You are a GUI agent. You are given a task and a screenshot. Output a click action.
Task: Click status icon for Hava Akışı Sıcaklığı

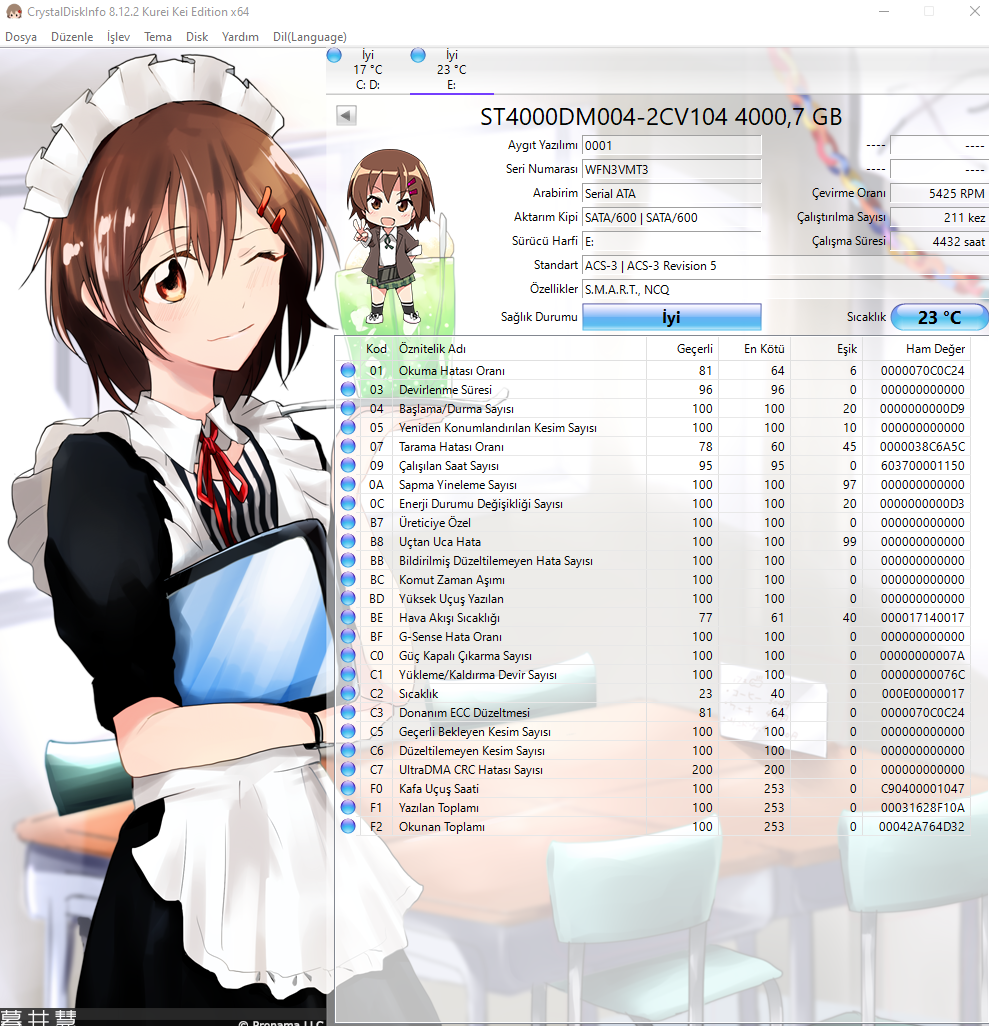pos(348,617)
